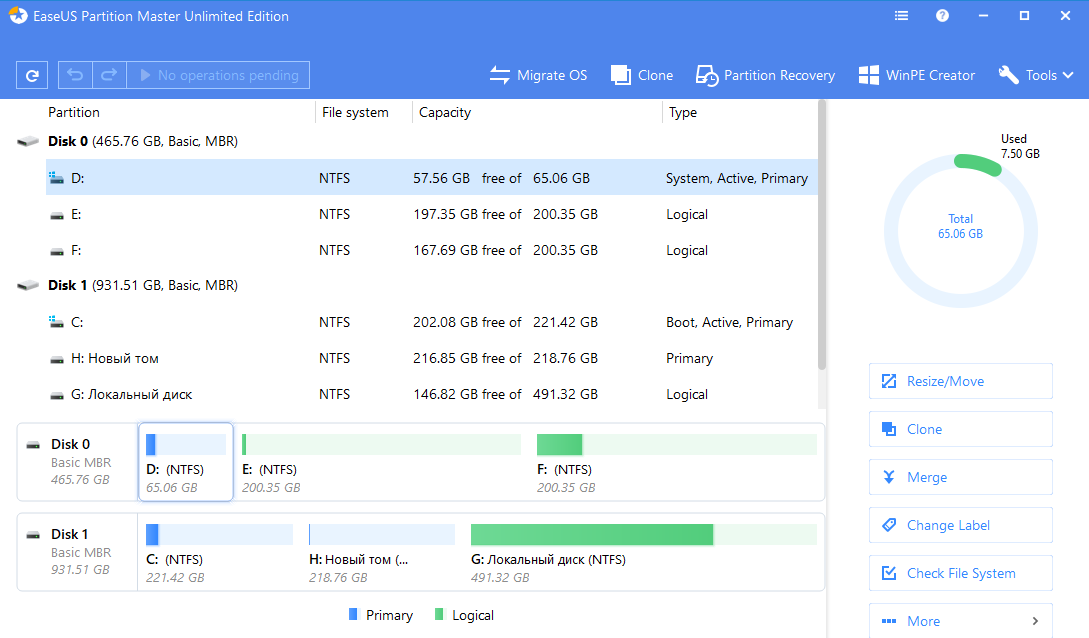Click the Clone icon in top toolbar
This screenshot has height=638, width=1089.
click(642, 75)
